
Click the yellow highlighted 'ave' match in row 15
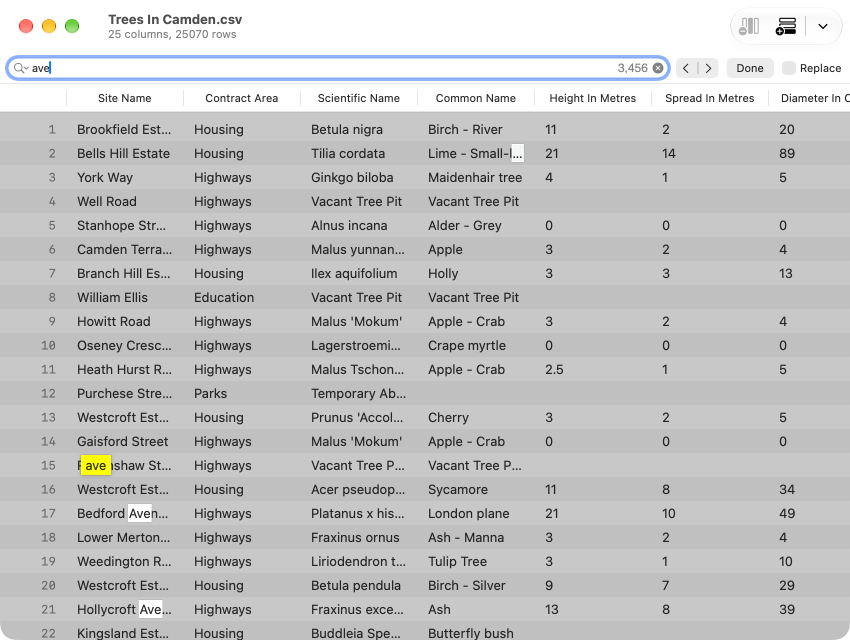[95, 466]
